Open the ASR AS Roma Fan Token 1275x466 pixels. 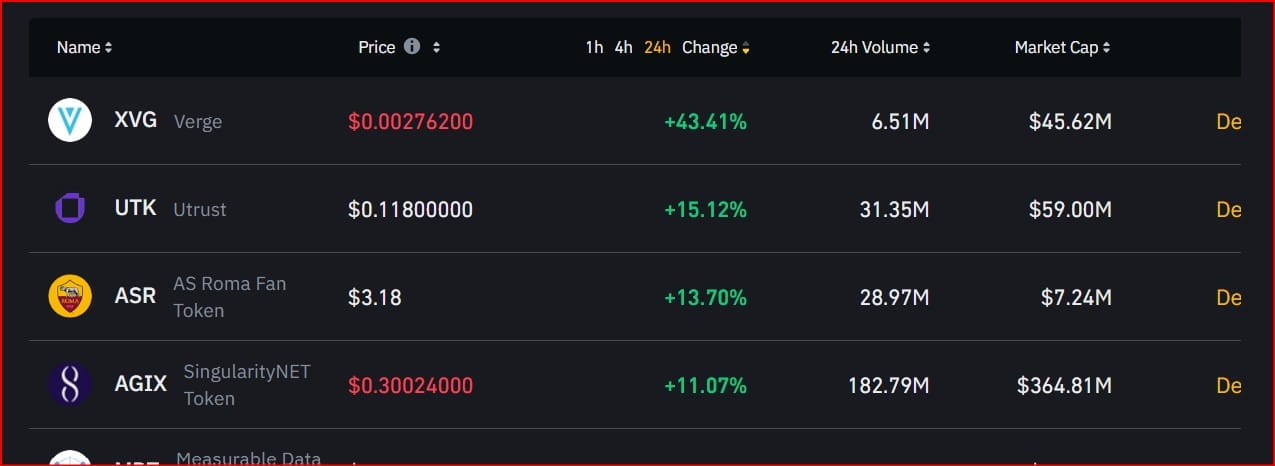(x=136, y=297)
